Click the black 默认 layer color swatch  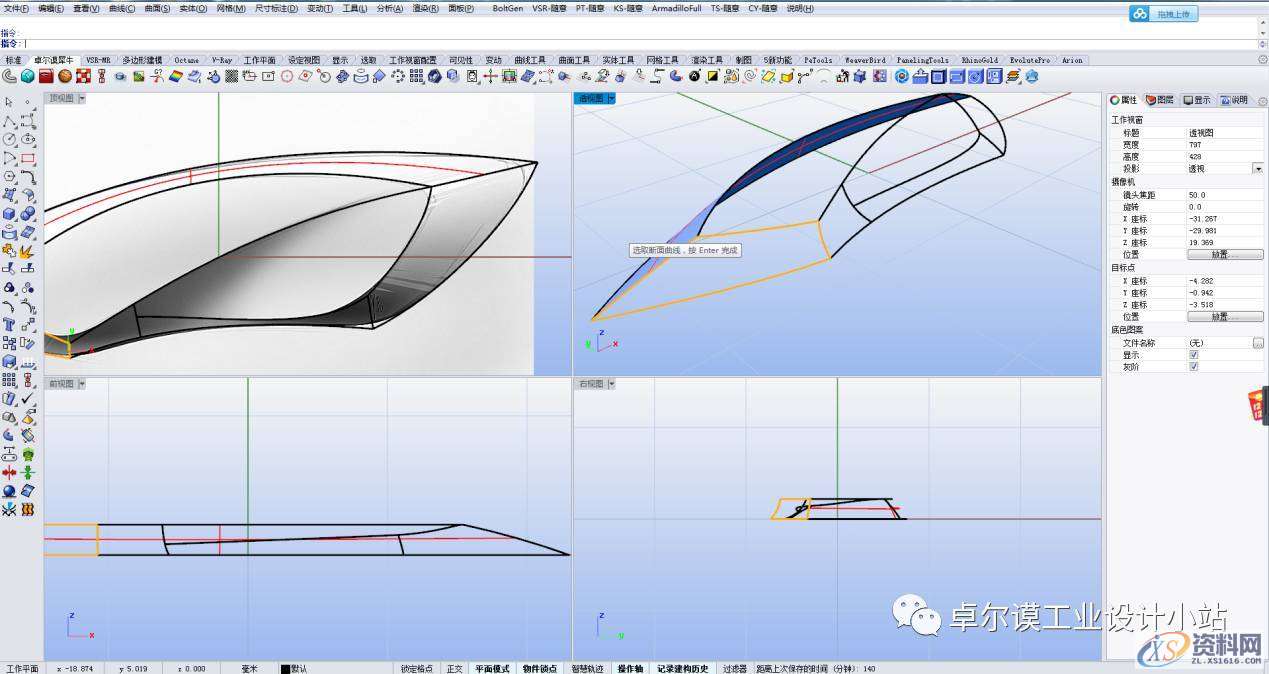tap(284, 668)
